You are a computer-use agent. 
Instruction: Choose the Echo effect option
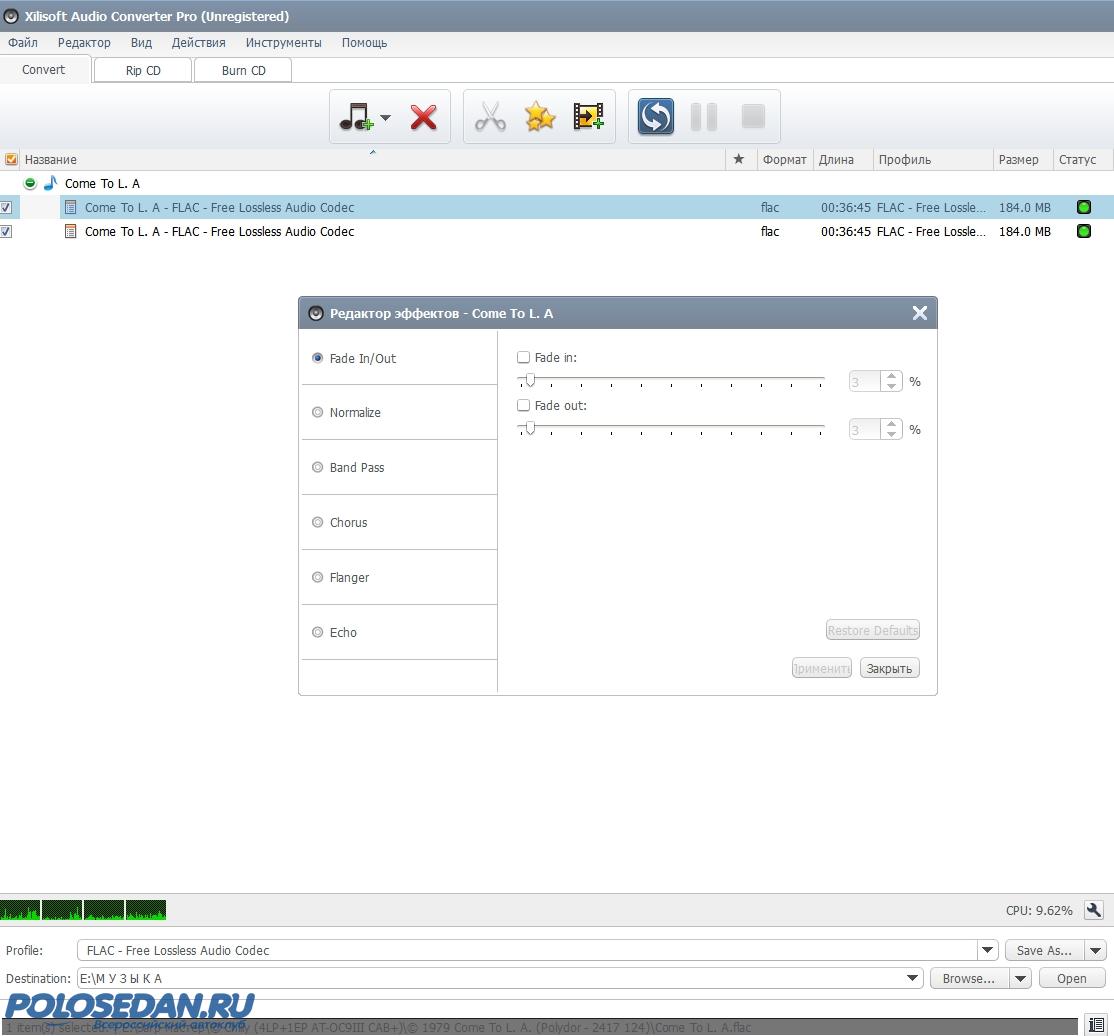(x=318, y=632)
